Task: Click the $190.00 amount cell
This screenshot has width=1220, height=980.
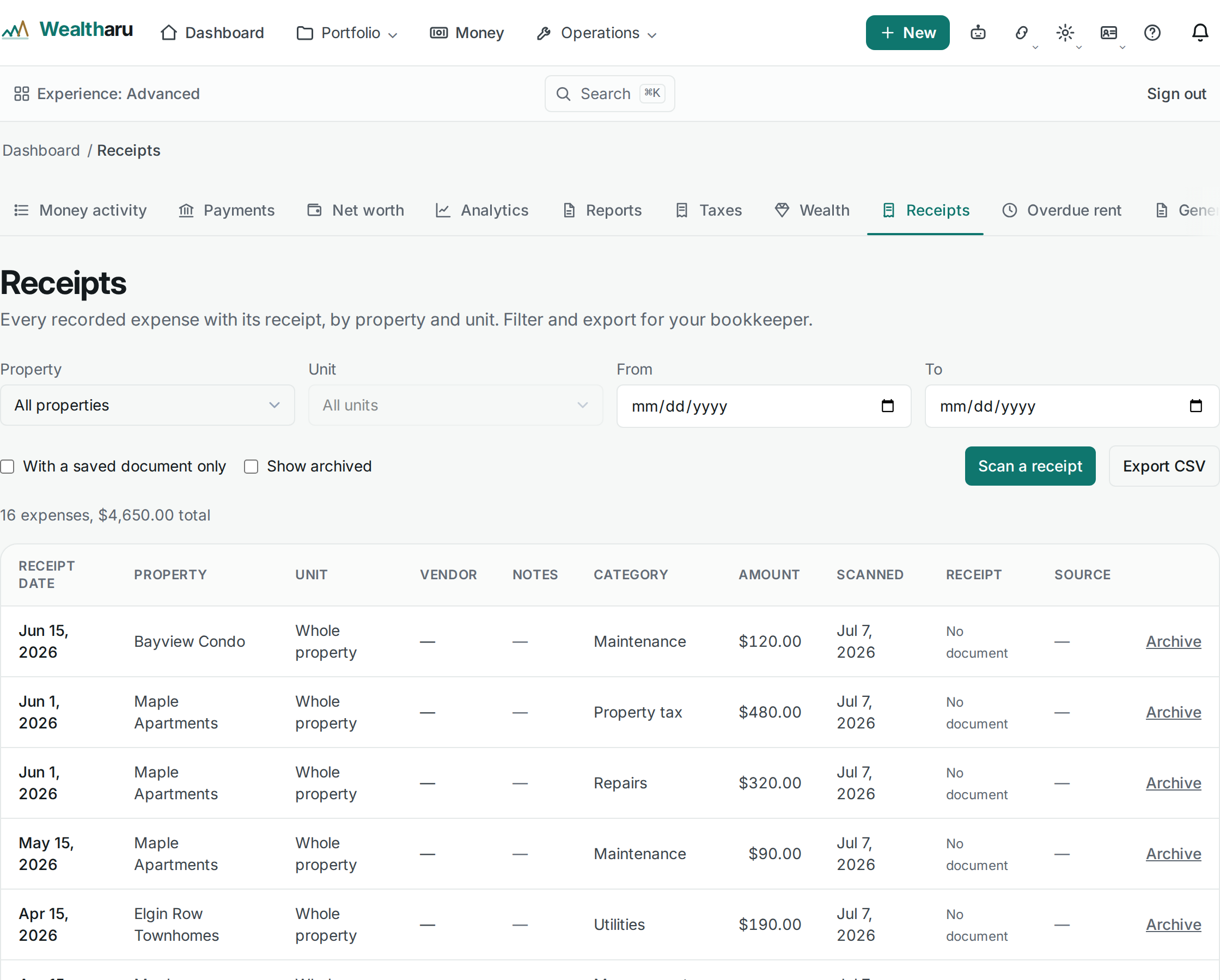Action: click(x=770, y=924)
